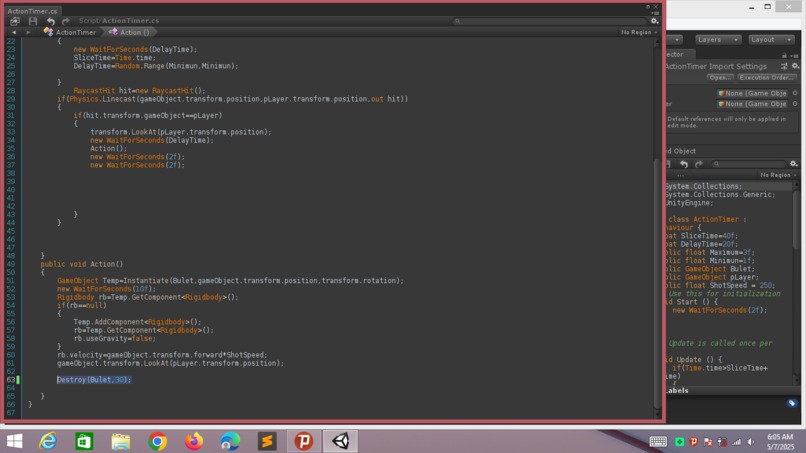Open the No Region dropdown in main editor

tap(639, 32)
